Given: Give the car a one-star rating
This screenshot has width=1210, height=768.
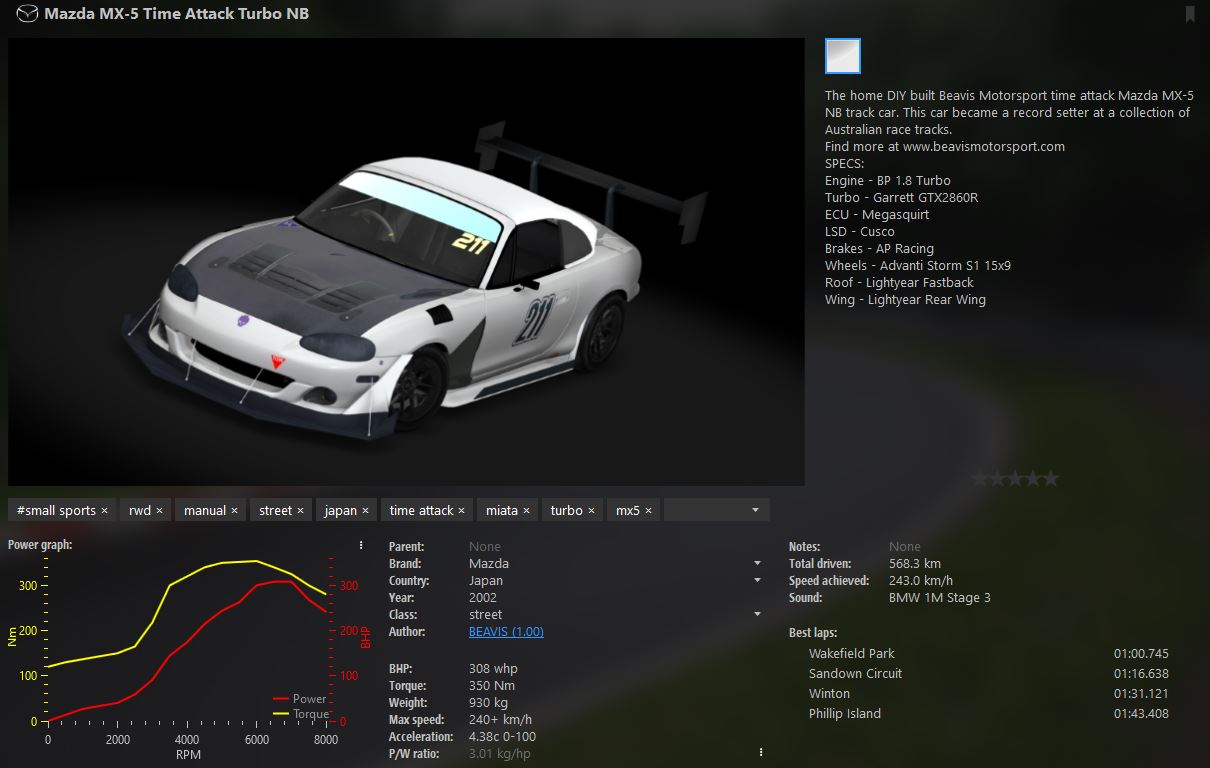Looking at the screenshot, I should coord(977,478).
